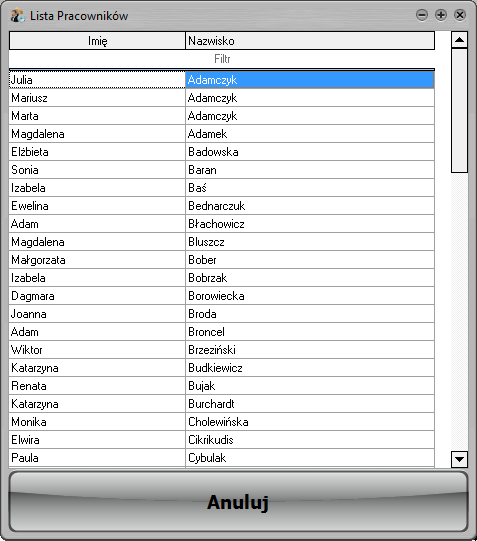Select the surname Broncel
This screenshot has width=477, height=541.
(310, 332)
